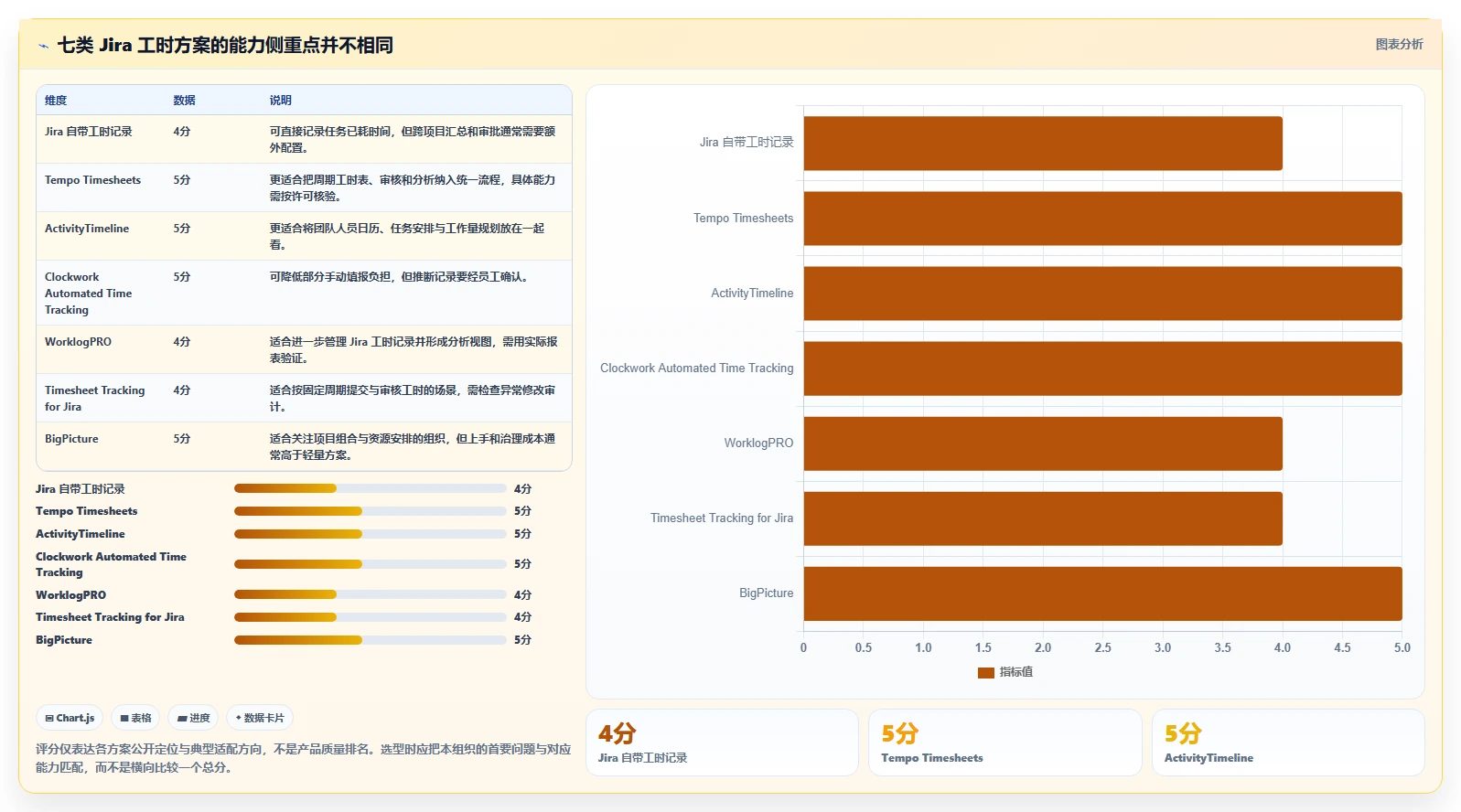Click the 5分 score in BigPicture table row
This screenshot has width=1461, height=812.
(x=182, y=439)
